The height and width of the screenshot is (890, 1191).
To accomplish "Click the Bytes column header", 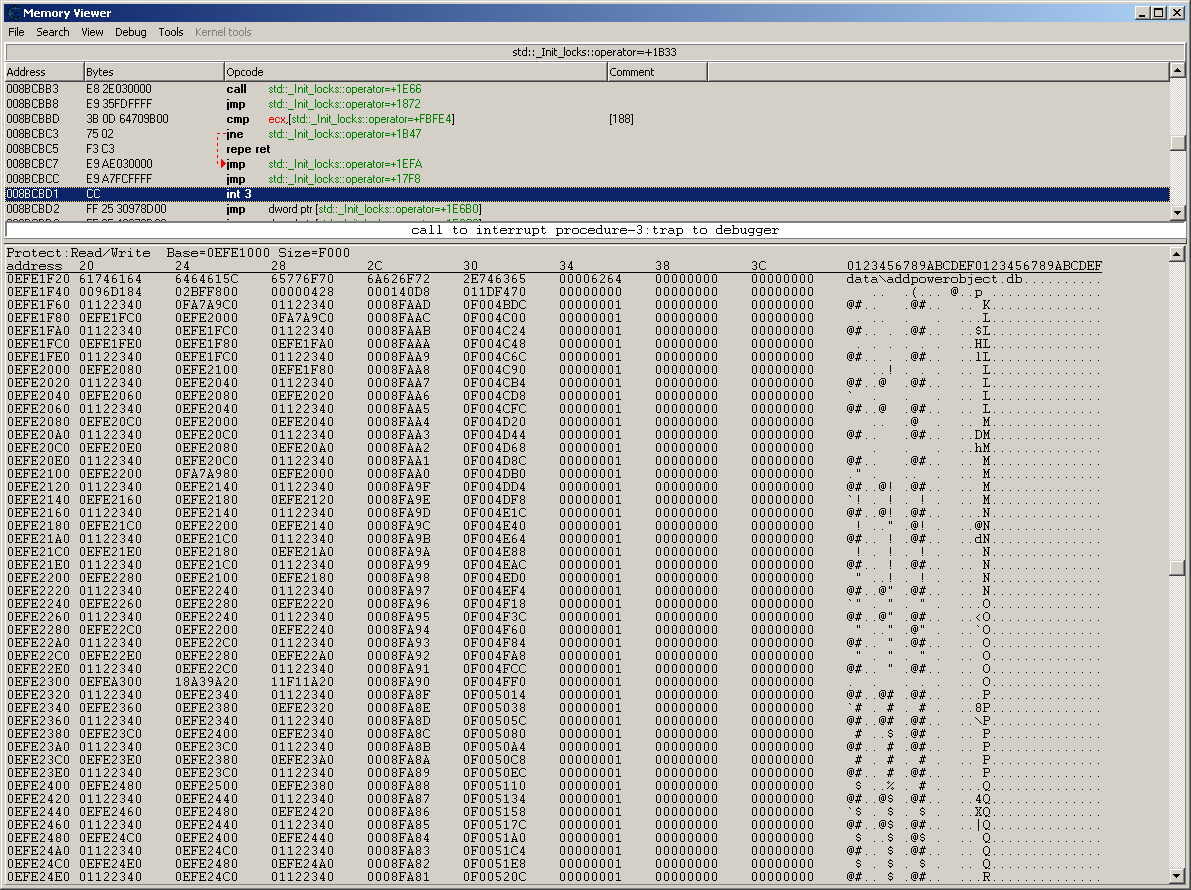I will coord(152,72).
